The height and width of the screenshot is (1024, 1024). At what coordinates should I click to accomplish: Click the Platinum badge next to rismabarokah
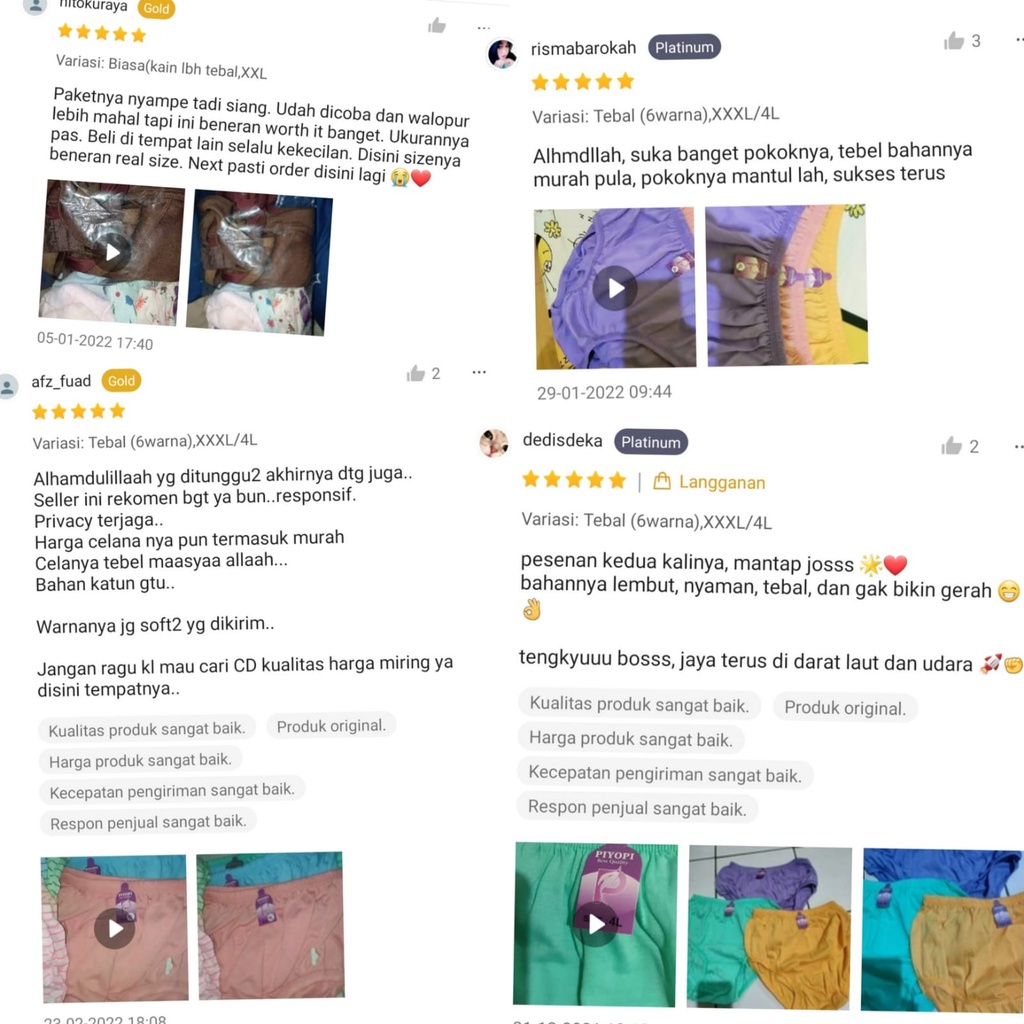[684, 48]
